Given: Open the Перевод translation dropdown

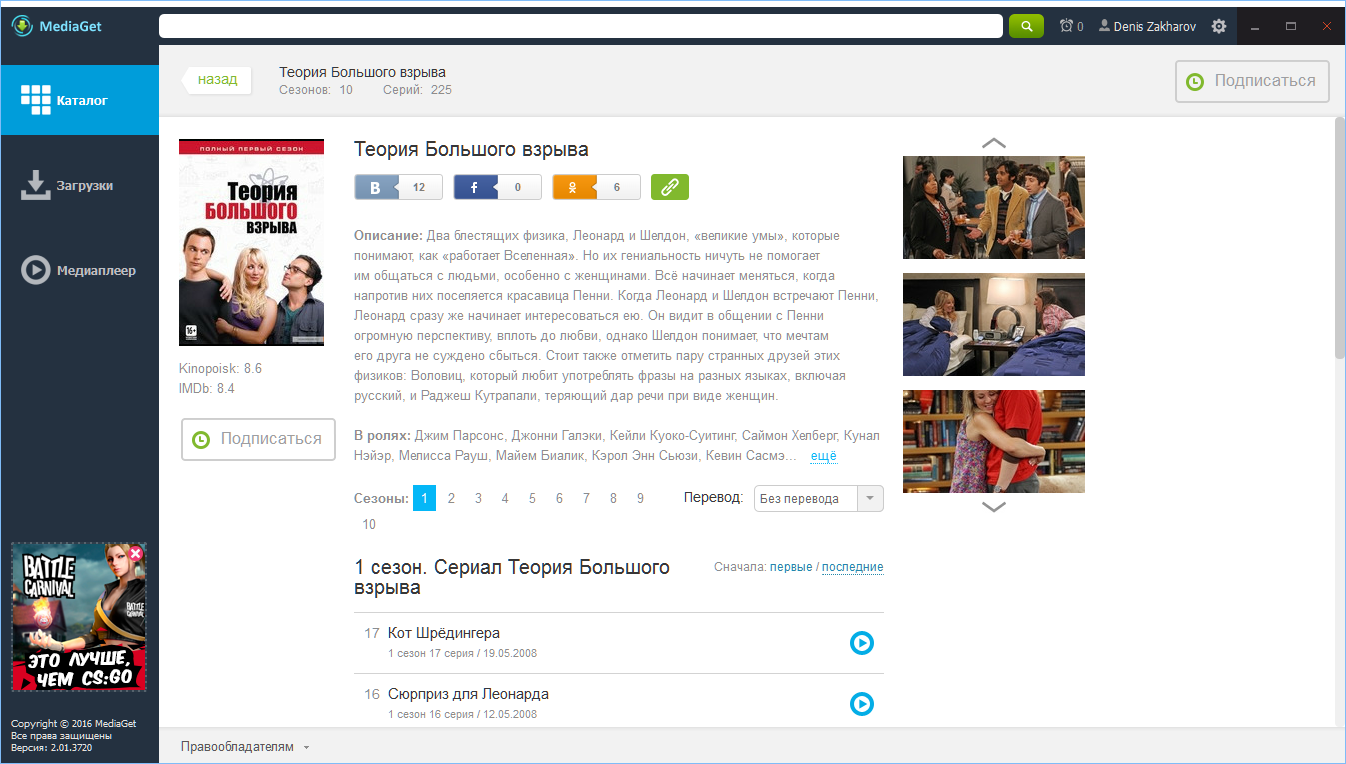Looking at the screenshot, I should click(819, 498).
